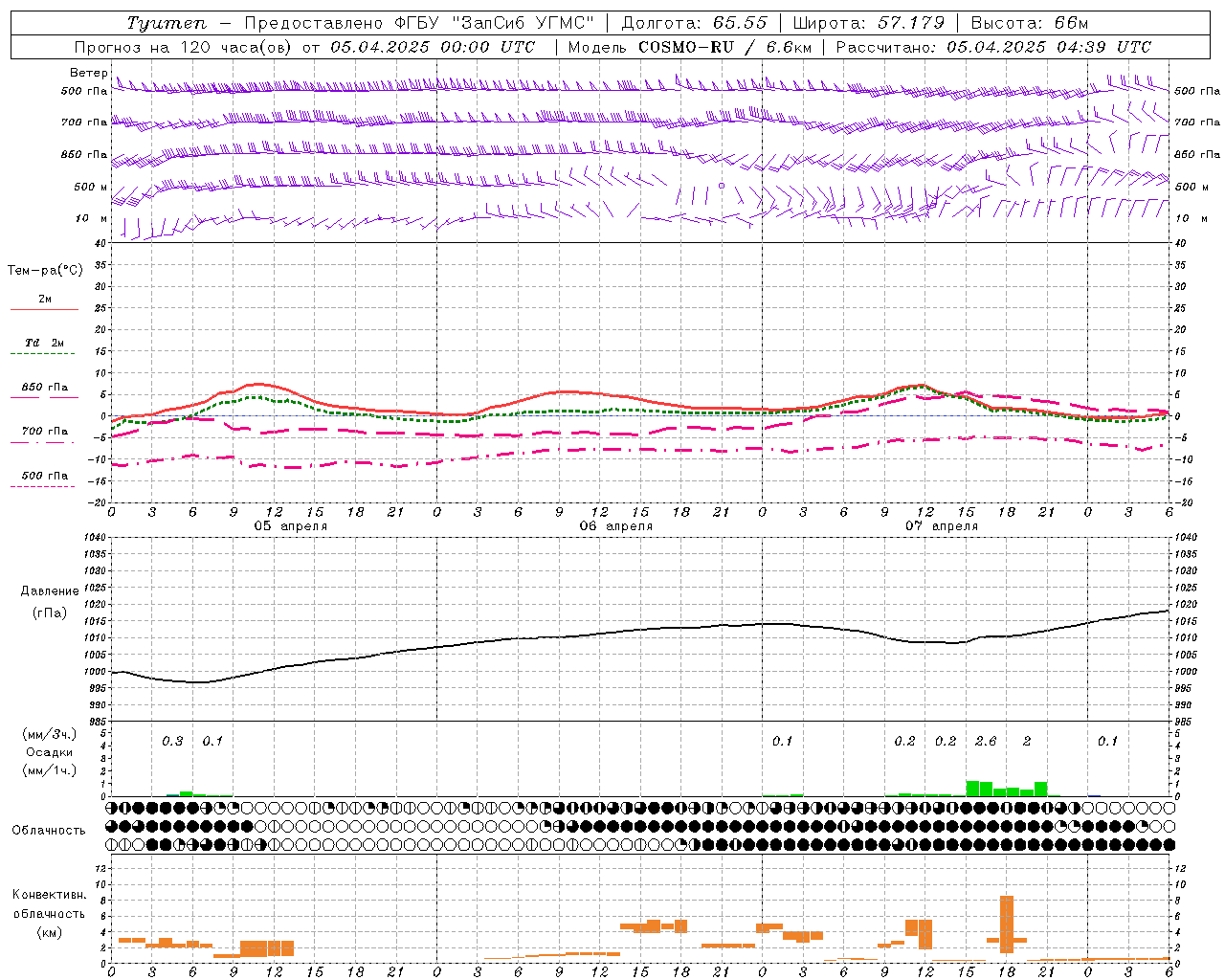Click the "Осадки" precipitation label
The image size is (1225, 980).
click(50, 752)
